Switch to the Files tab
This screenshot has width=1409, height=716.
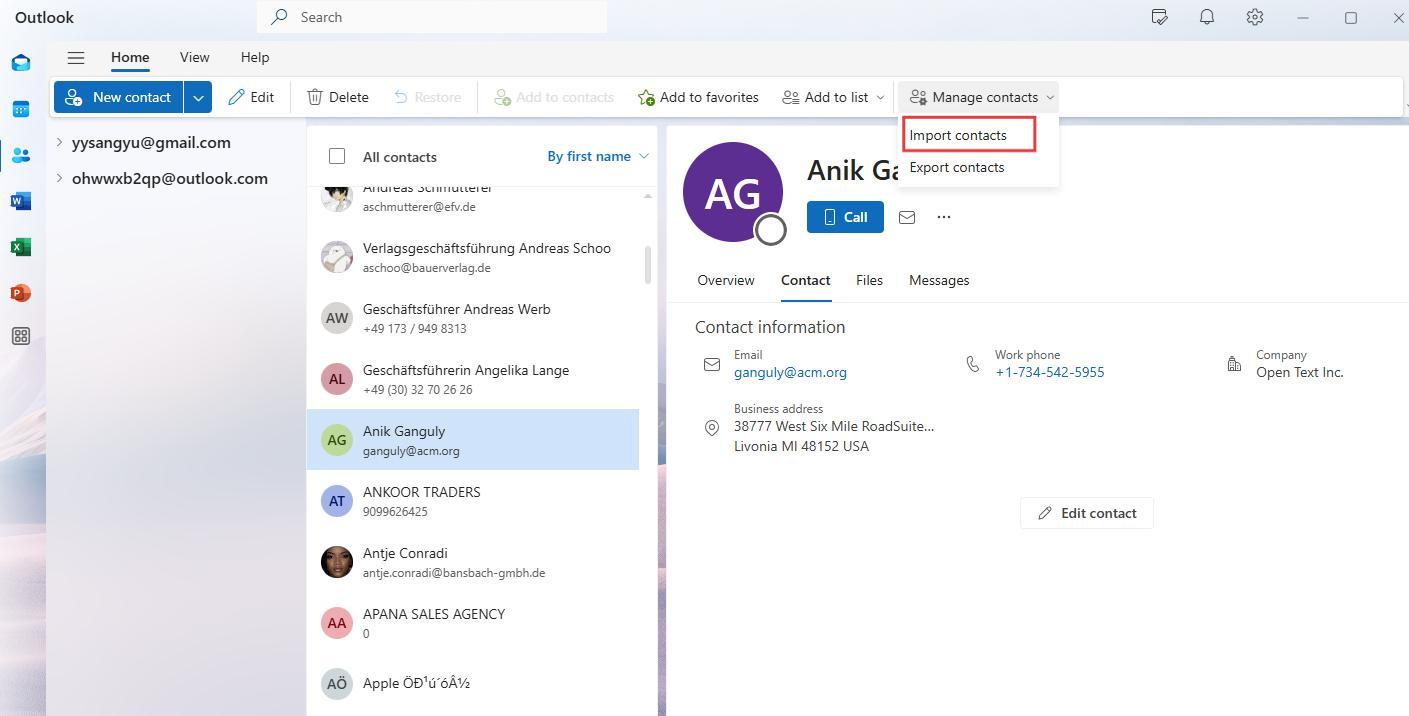[x=869, y=280]
